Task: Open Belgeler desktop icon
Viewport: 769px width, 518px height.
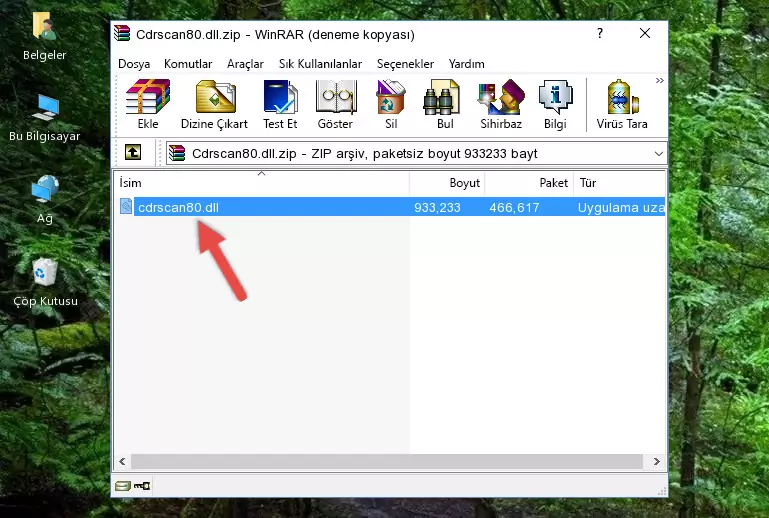Action: click(x=45, y=37)
